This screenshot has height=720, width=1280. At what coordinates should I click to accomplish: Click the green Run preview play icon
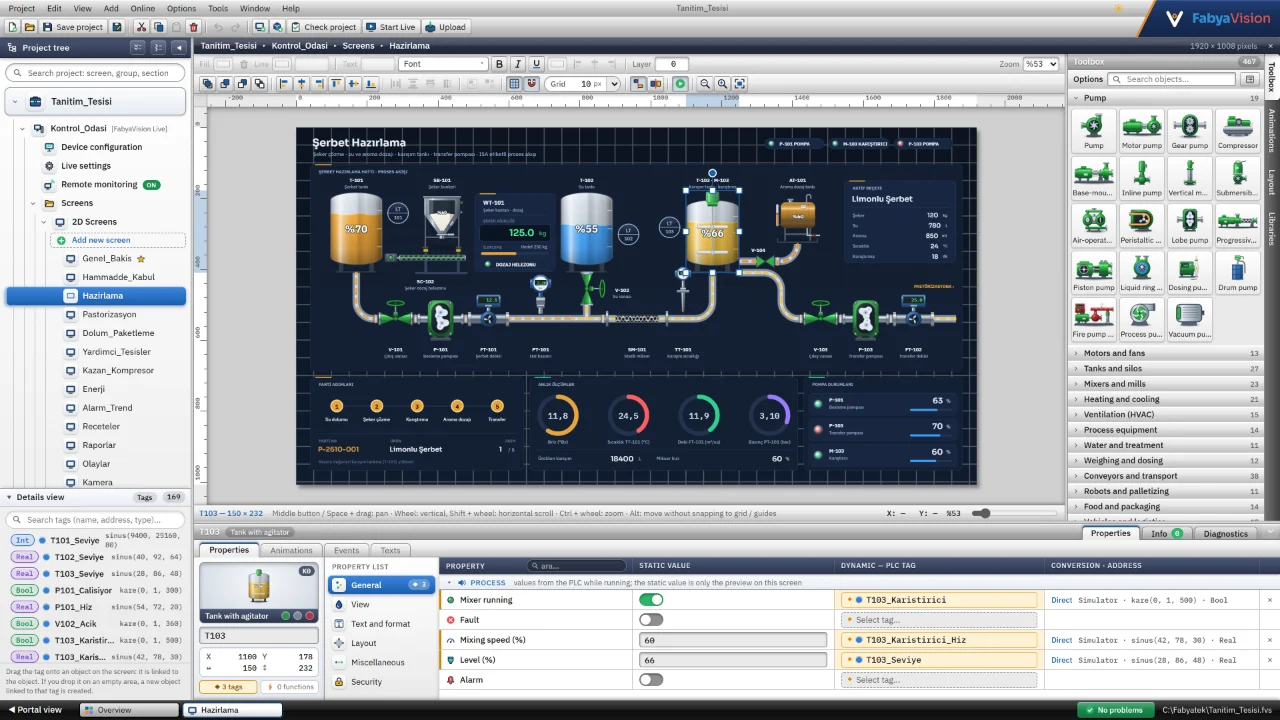point(680,84)
